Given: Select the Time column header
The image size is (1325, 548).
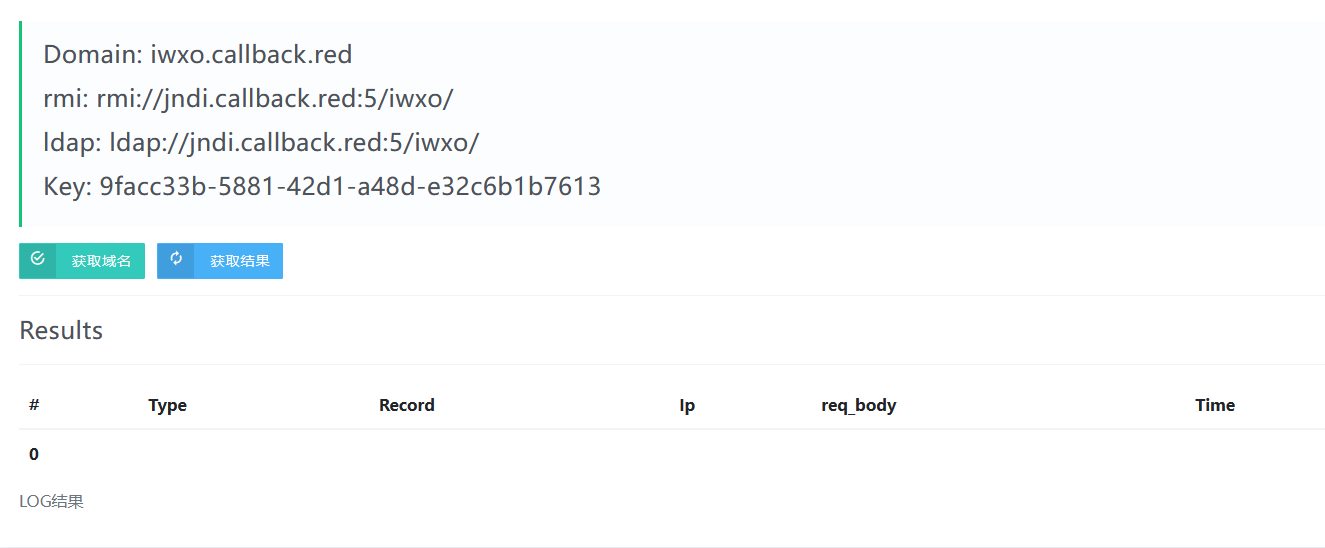Looking at the screenshot, I should click(x=1214, y=405).
